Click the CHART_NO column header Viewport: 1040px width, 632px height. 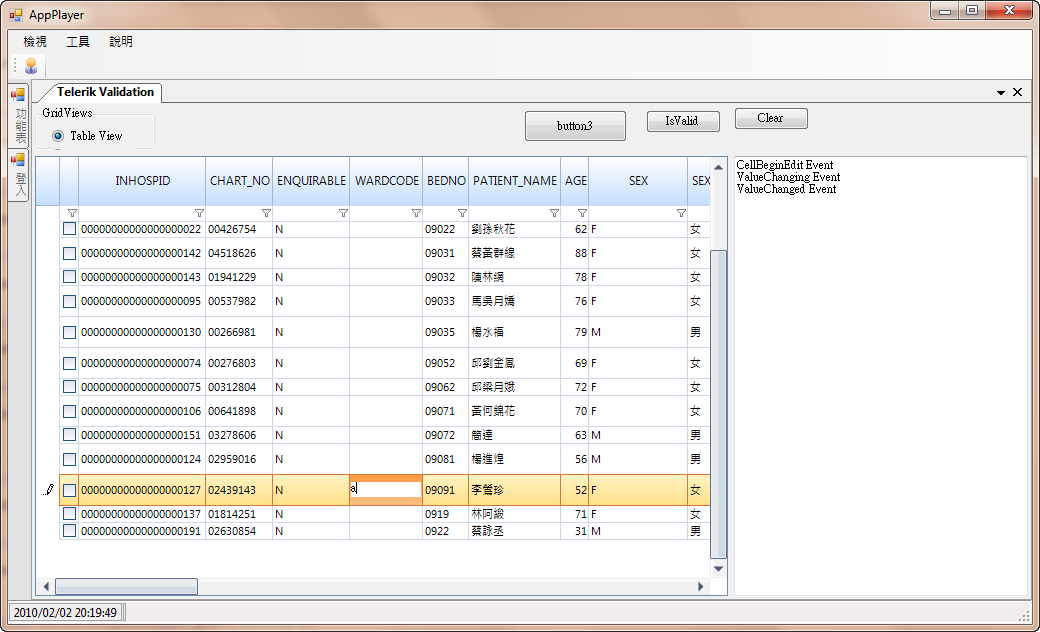(239, 180)
